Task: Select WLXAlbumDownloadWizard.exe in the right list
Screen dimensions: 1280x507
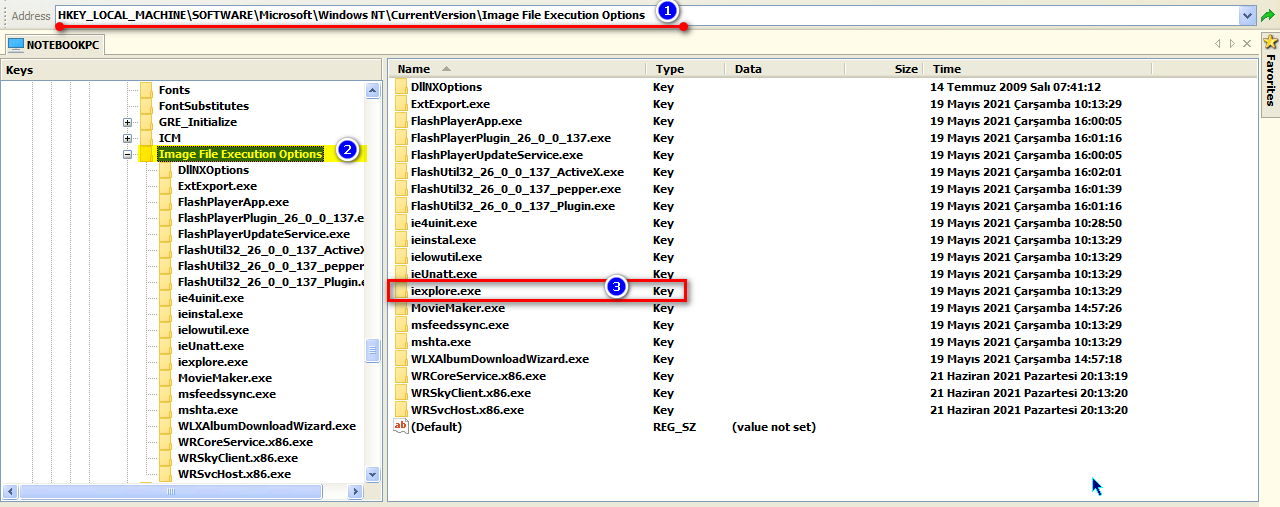Action: [499, 359]
